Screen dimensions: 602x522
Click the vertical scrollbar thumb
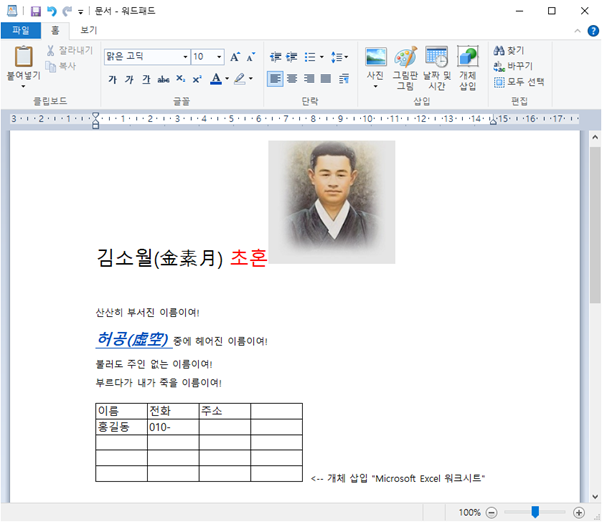[595, 225]
